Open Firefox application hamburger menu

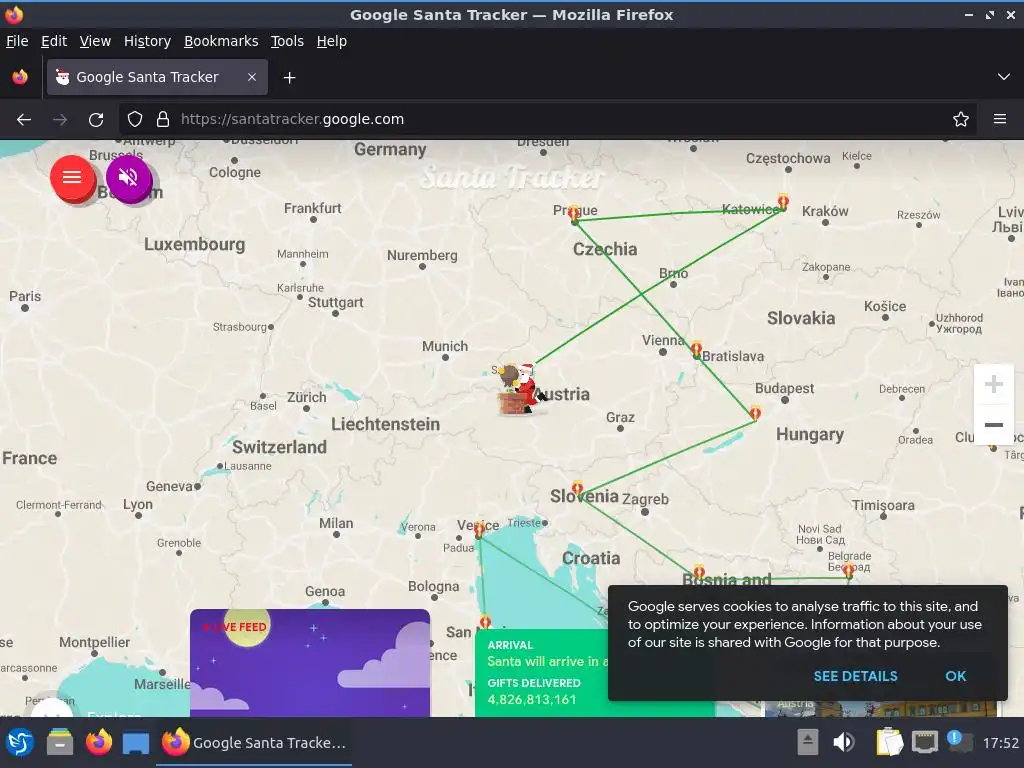[1000, 120]
